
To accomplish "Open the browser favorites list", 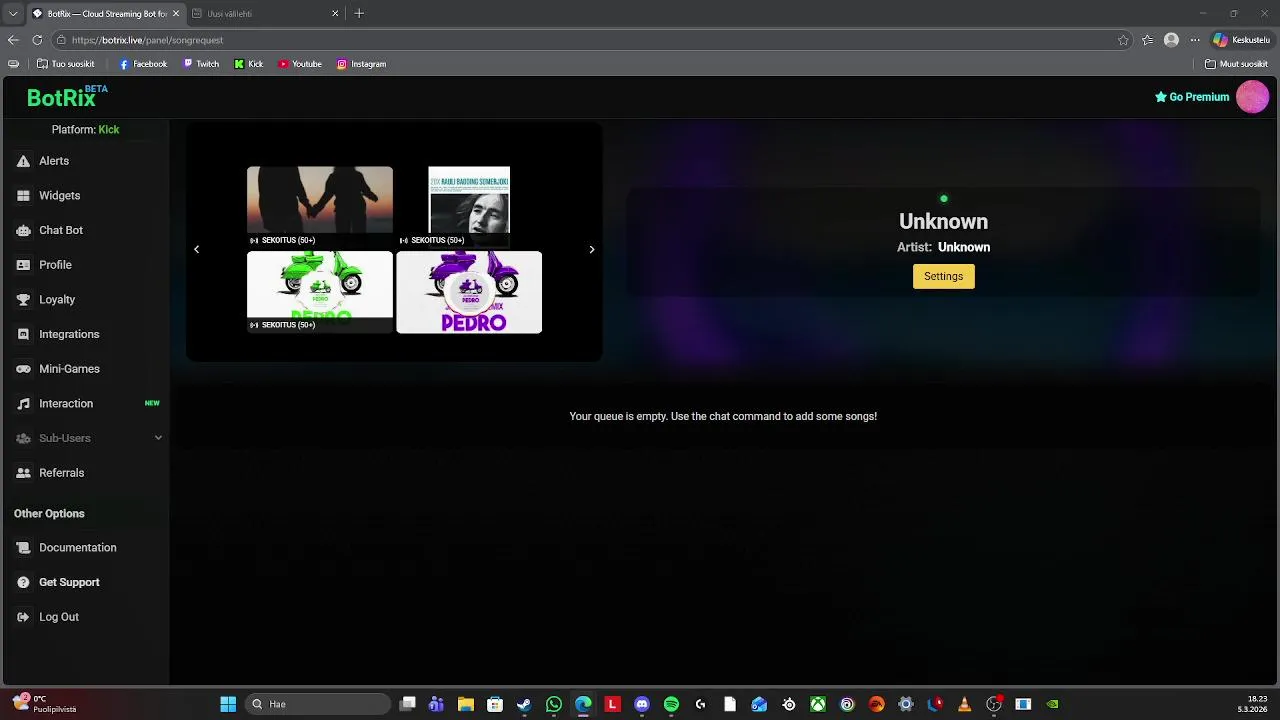I will coord(1147,40).
